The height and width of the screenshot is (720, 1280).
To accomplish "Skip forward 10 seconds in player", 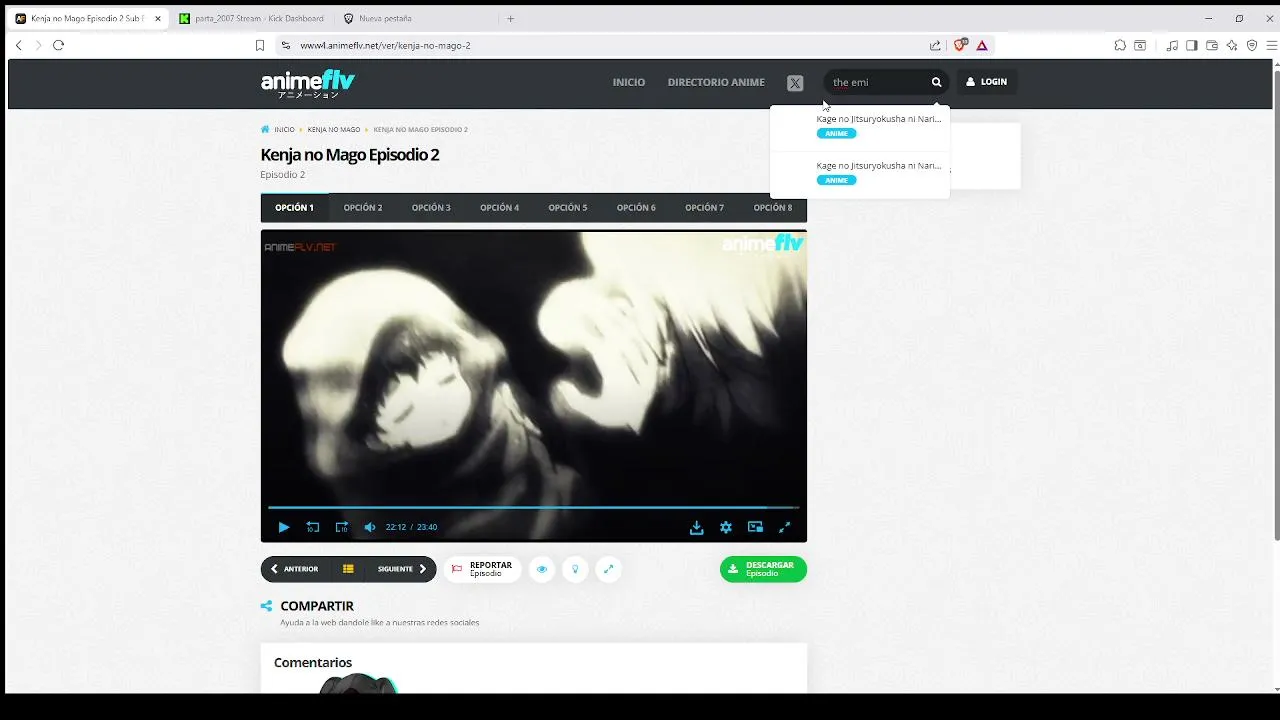I will pos(342,527).
